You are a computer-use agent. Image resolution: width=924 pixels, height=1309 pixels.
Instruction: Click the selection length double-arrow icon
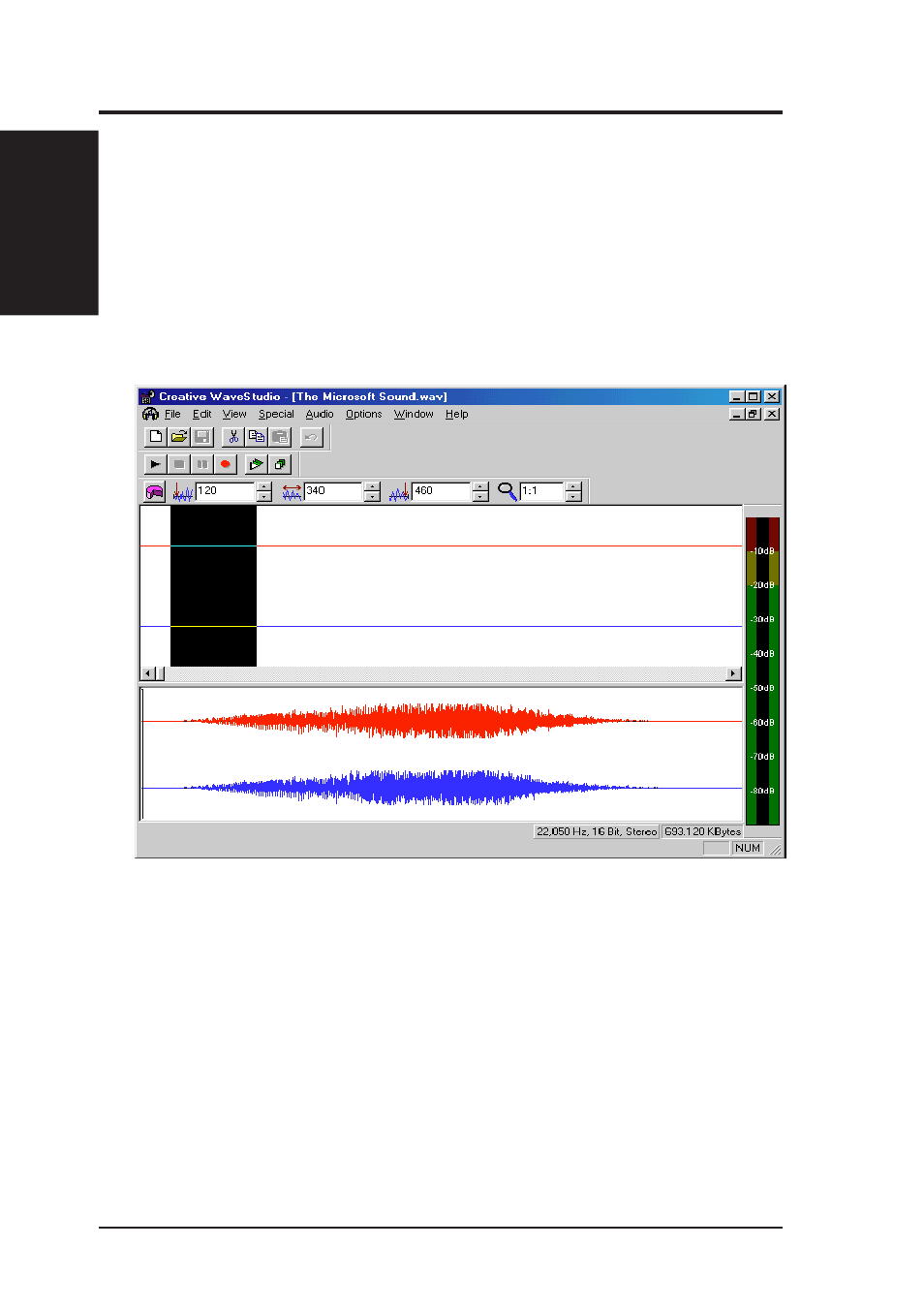292,492
